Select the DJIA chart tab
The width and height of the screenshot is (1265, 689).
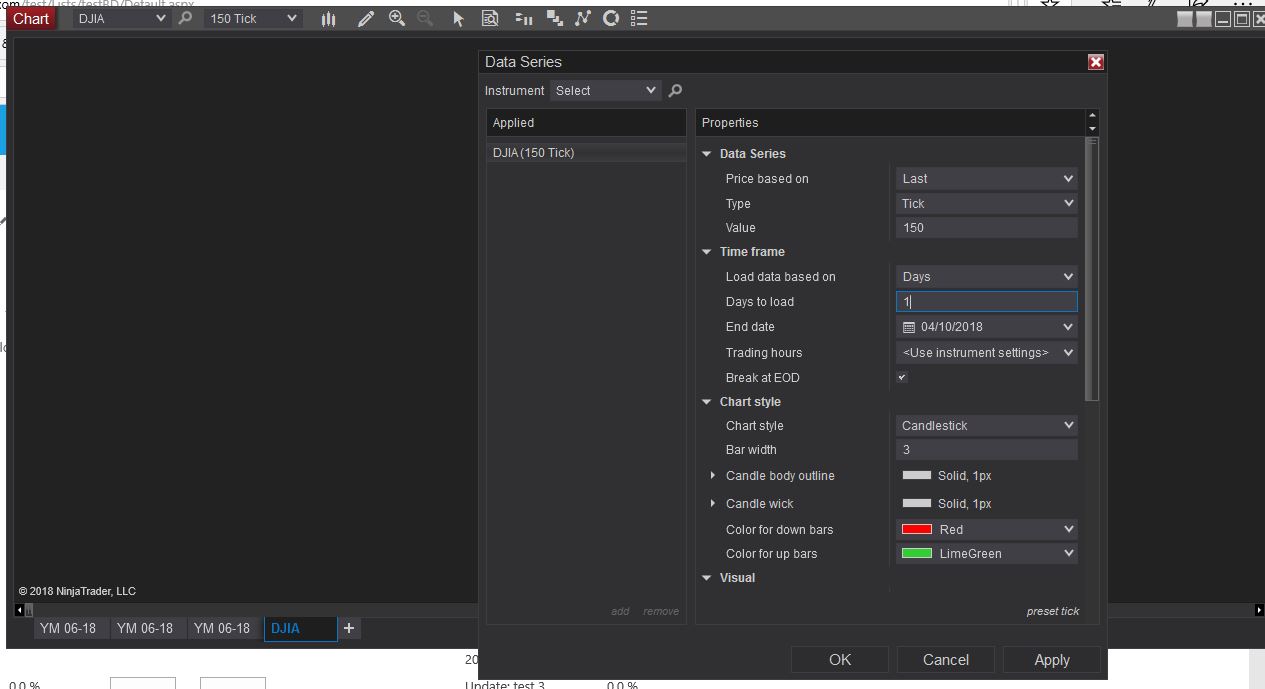[x=300, y=628]
